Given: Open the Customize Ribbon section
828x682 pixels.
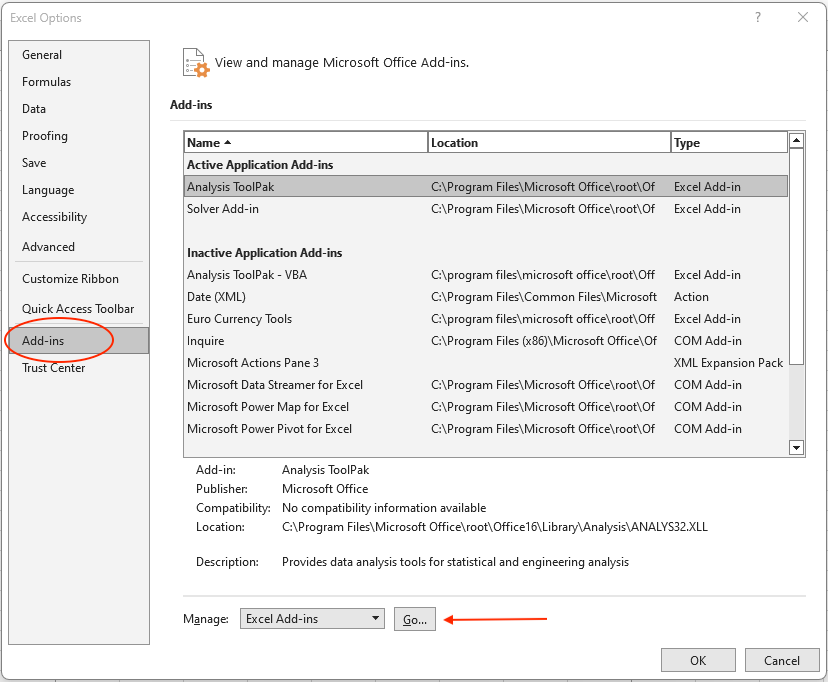Looking at the screenshot, I should coord(70,279).
